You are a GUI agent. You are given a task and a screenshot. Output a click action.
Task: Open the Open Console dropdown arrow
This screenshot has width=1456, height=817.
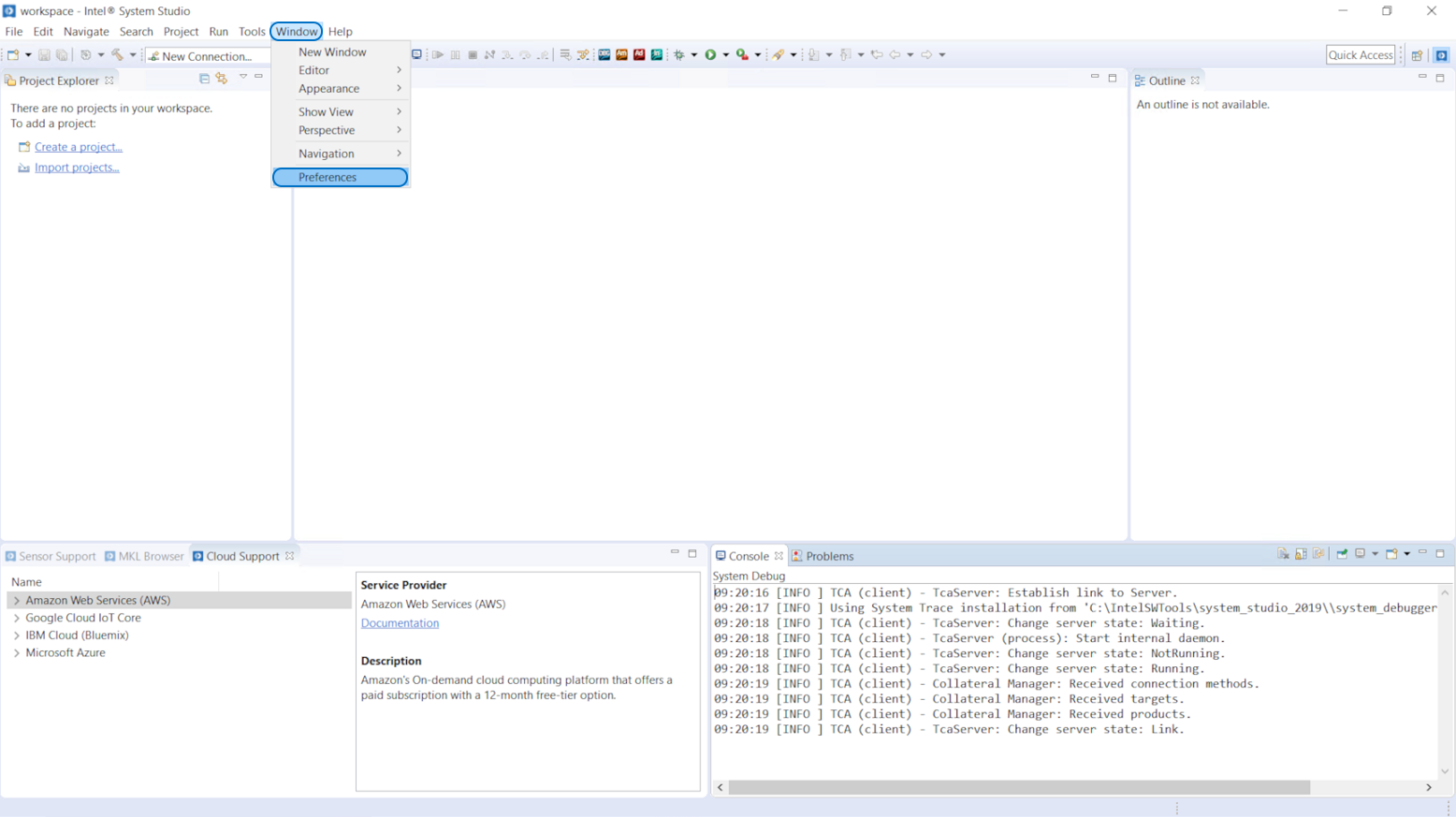click(x=1406, y=554)
